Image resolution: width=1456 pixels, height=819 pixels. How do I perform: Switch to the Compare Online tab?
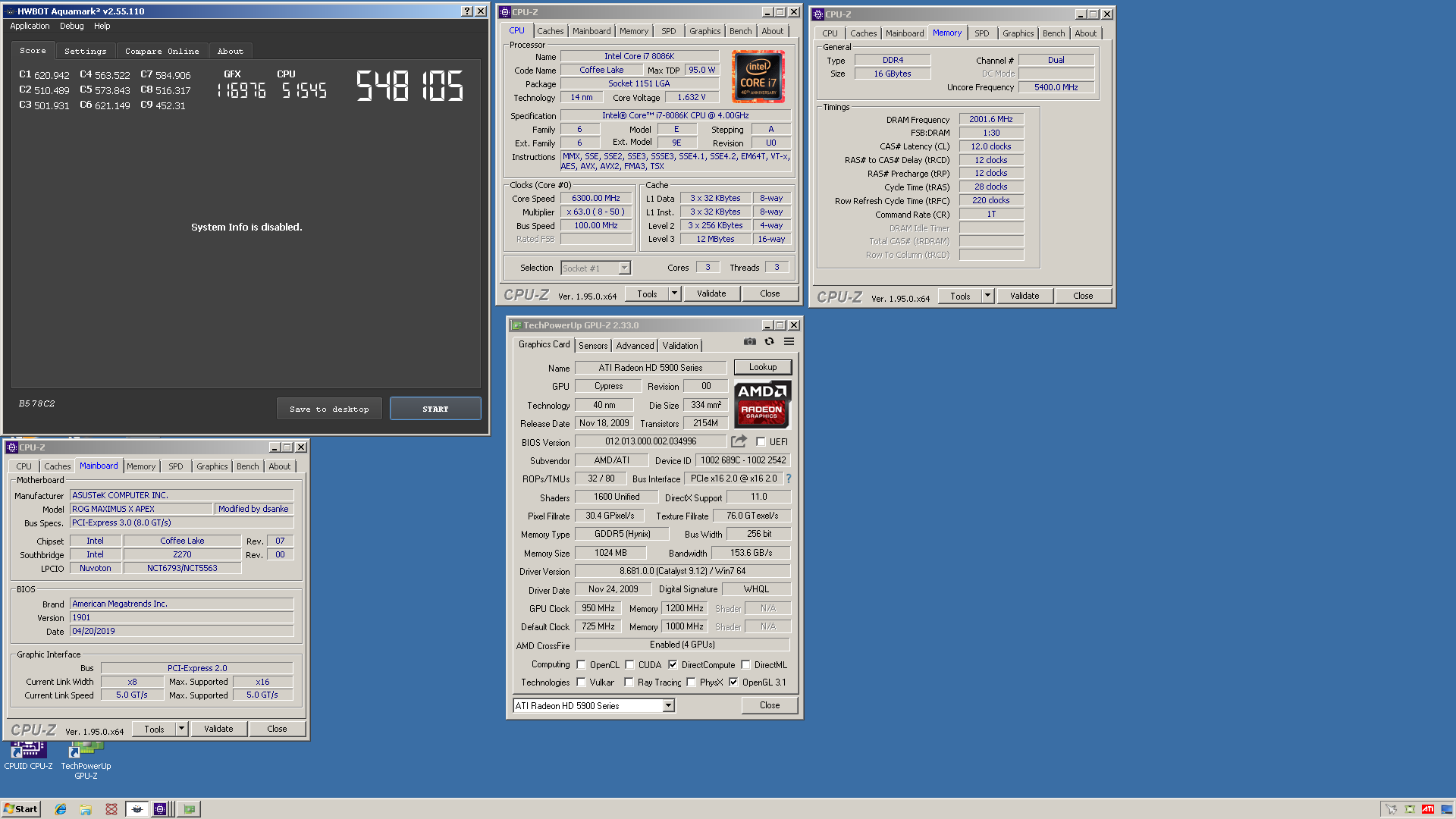click(x=162, y=51)
